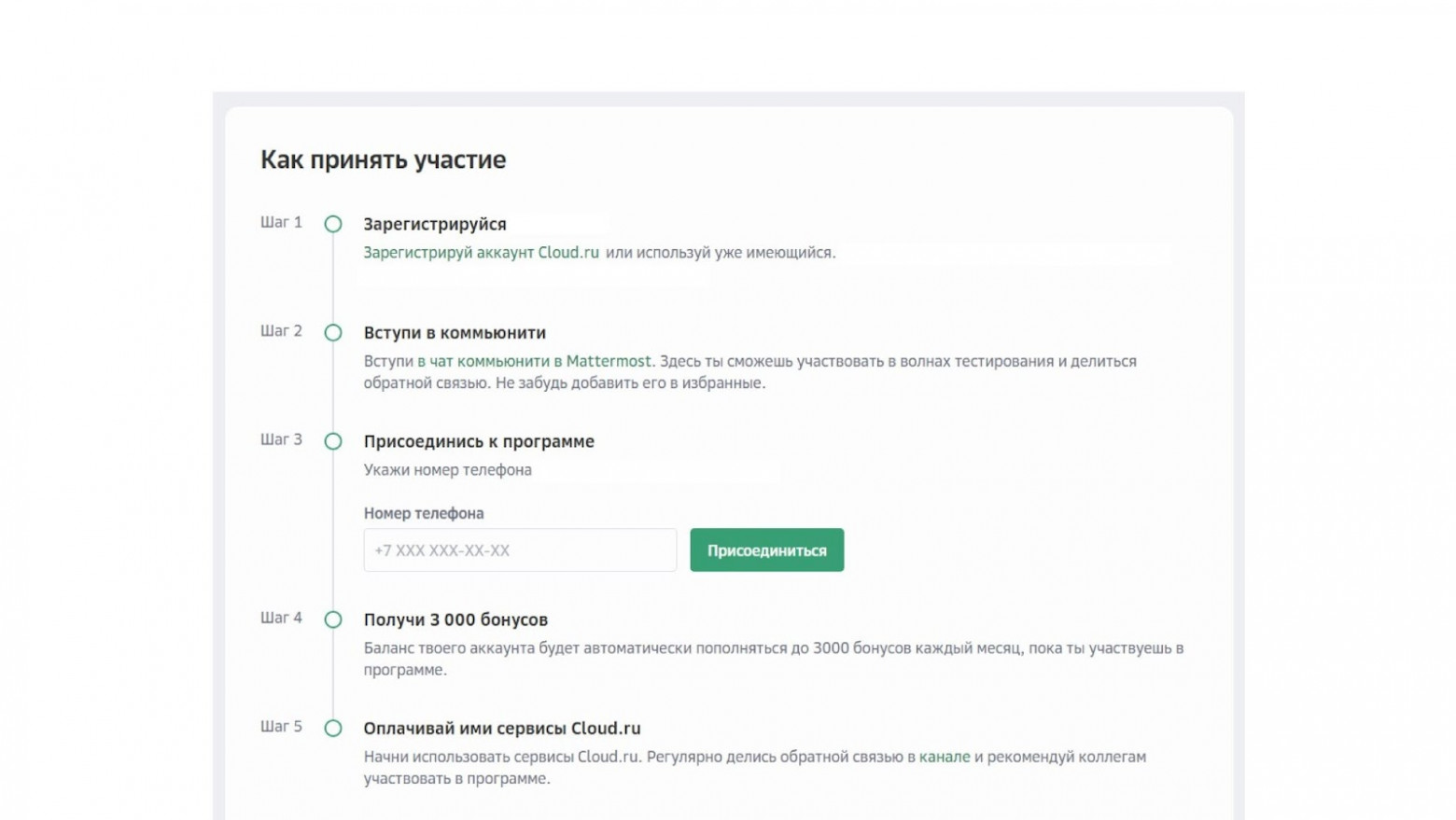Click the 'Зарегистрируйся' step title
Image resolution: width=1456 pixels, height=820 pixels.
coord(435,225)
